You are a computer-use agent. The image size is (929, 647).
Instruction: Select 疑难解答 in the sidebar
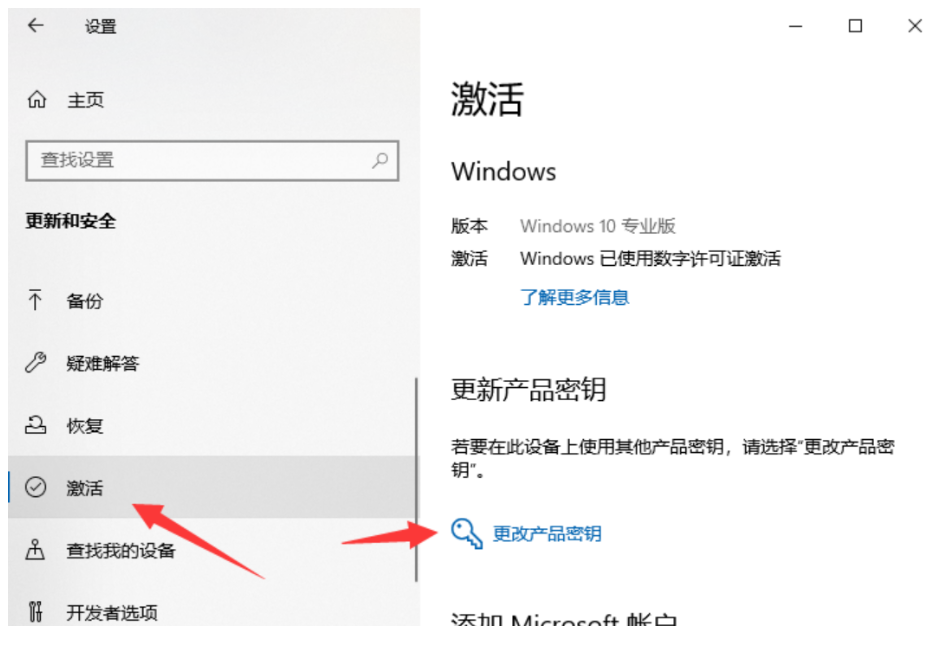point(213,363)
